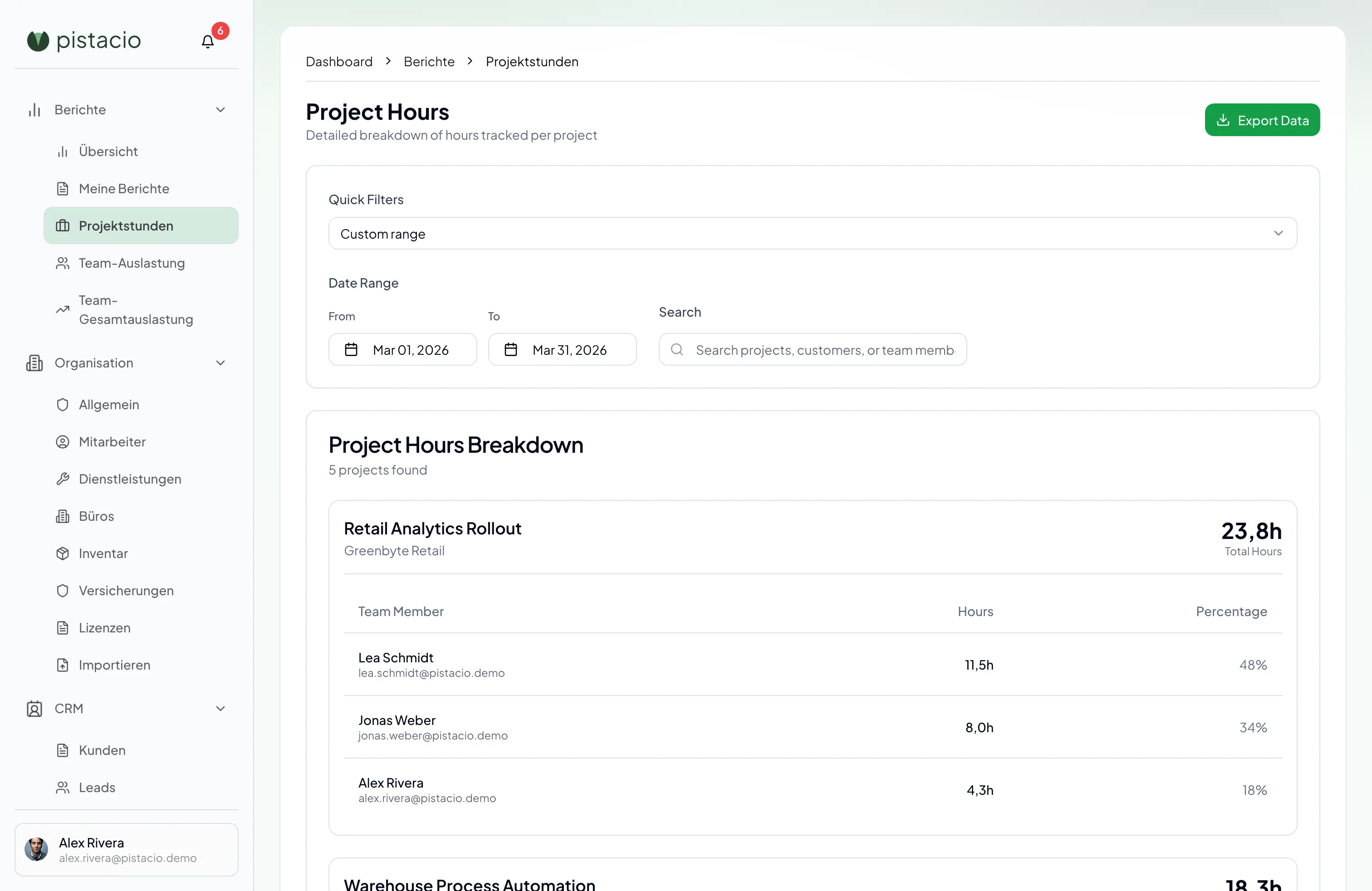Screen dimensions: 1372x891
Task: Open the Leads page
Action: point(141,787)
